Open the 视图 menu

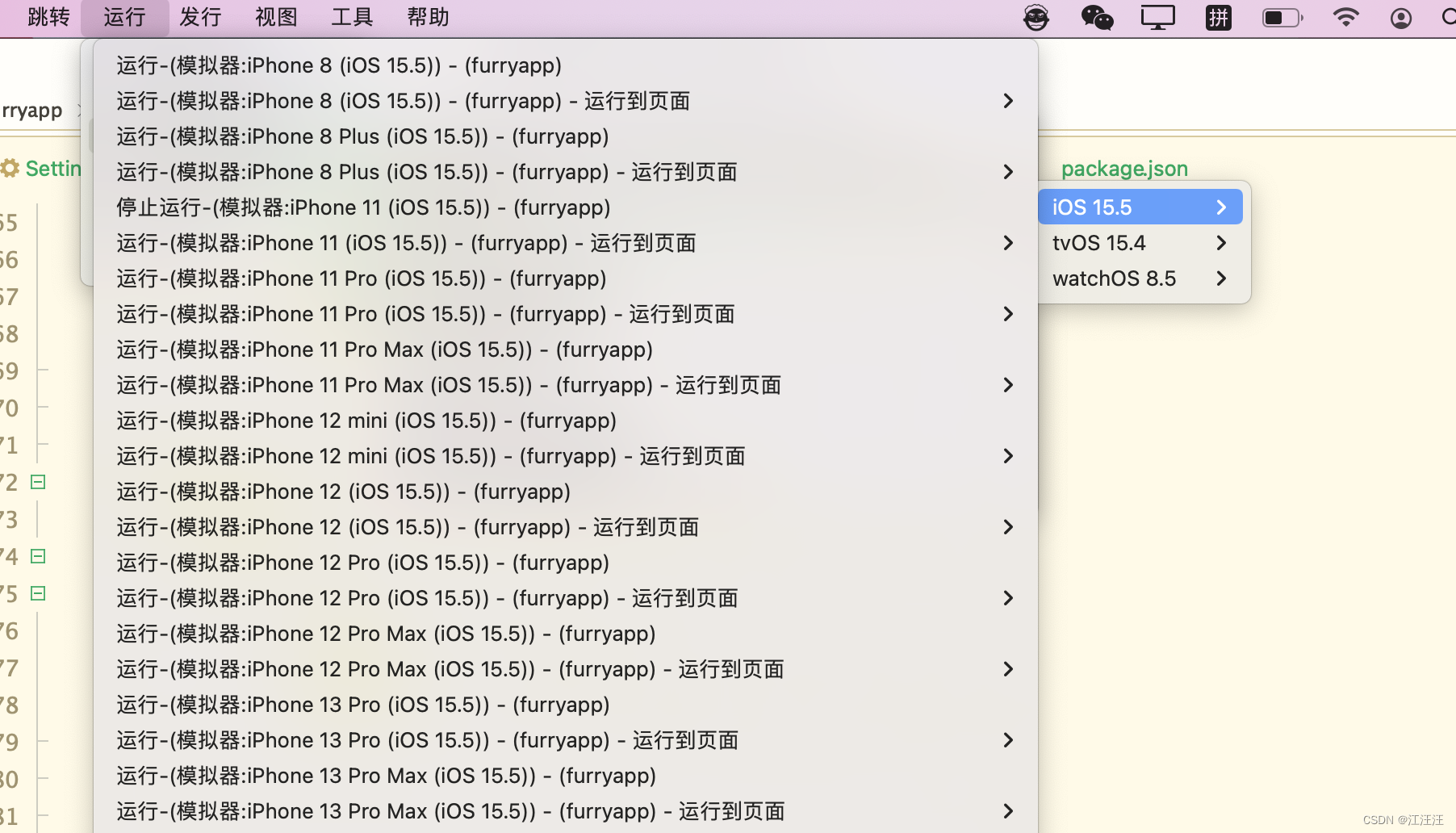(276, 17)
